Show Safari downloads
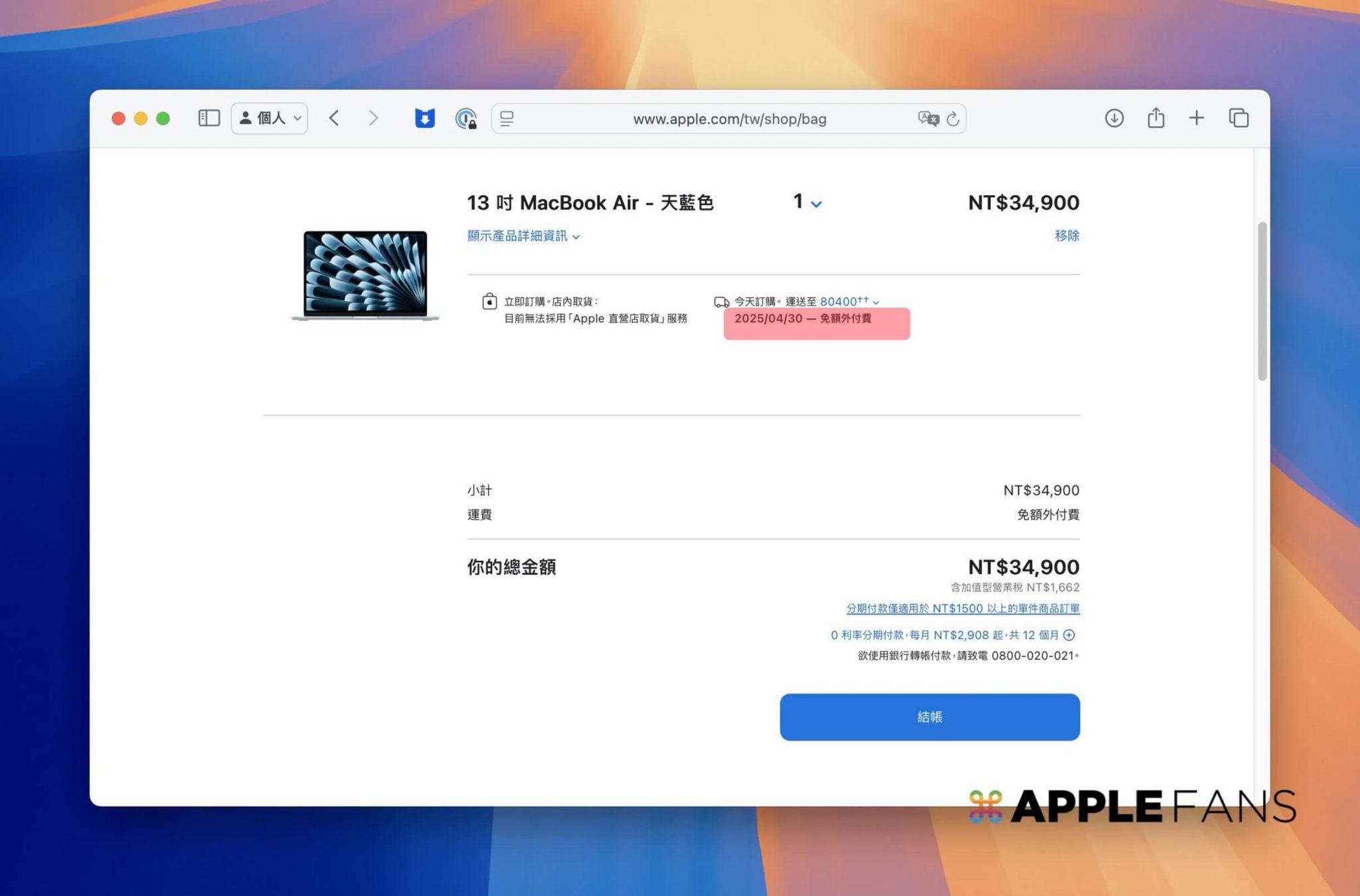The height and width of the screenshot is (896, 1360). pyautogui.click(x=1114, y=118)
